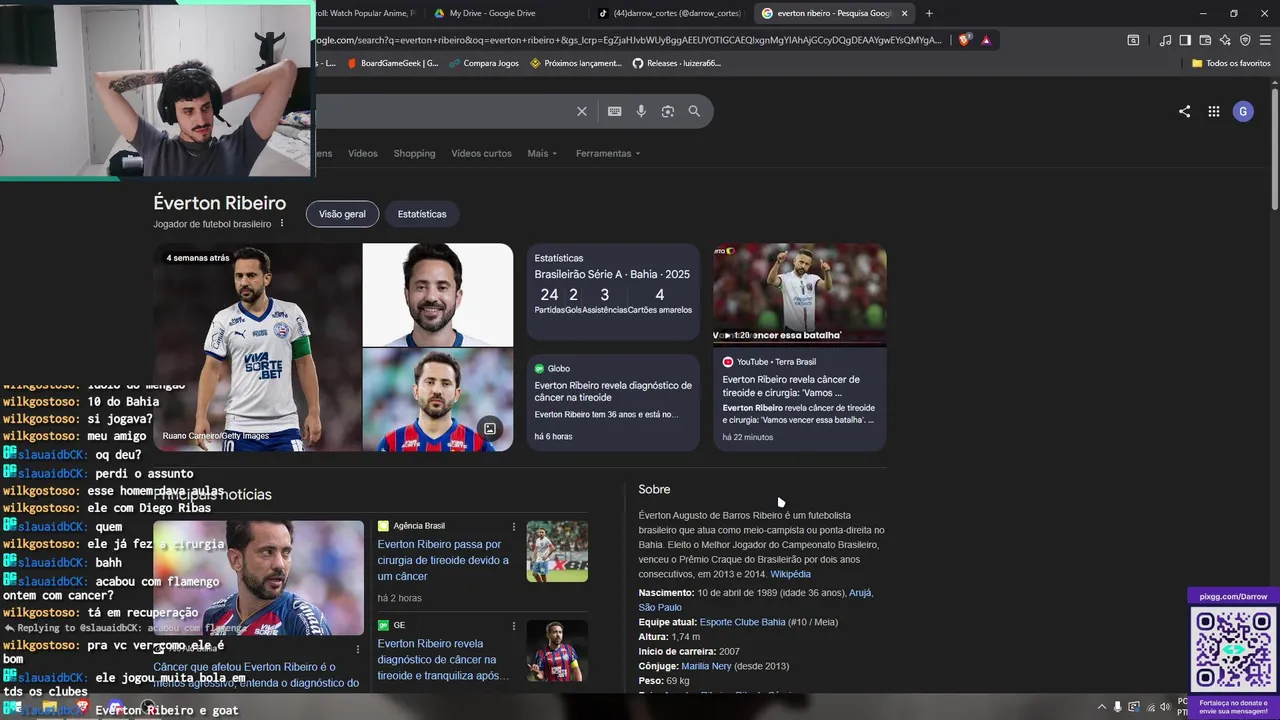Toggle the Brave sidebar panel icon
1280x720 pixels.
[1185, 40]
